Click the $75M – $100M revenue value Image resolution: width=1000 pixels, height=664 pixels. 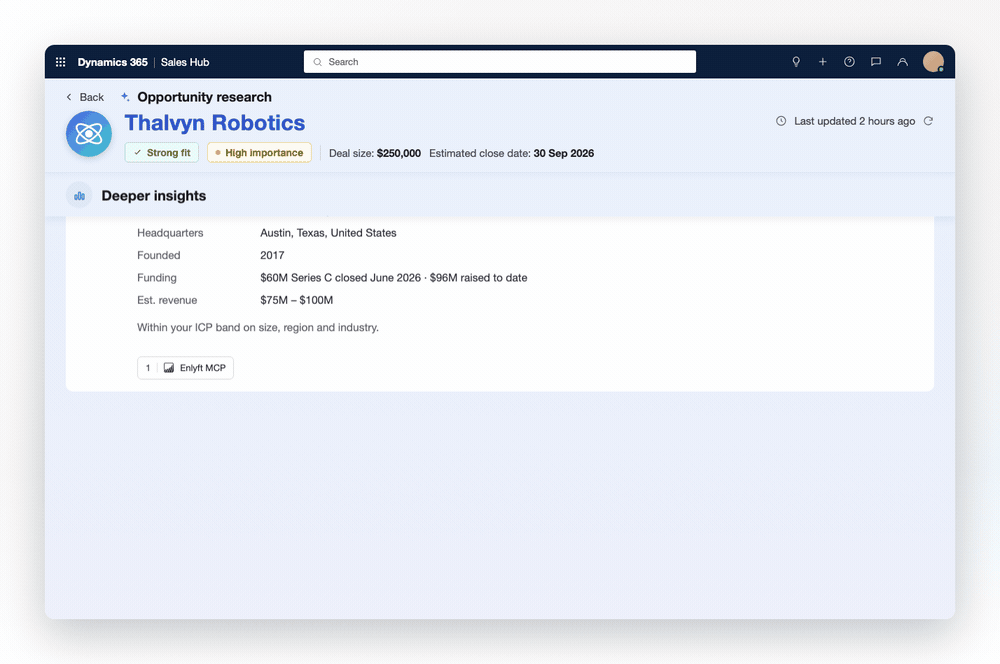tap(297, 300)
